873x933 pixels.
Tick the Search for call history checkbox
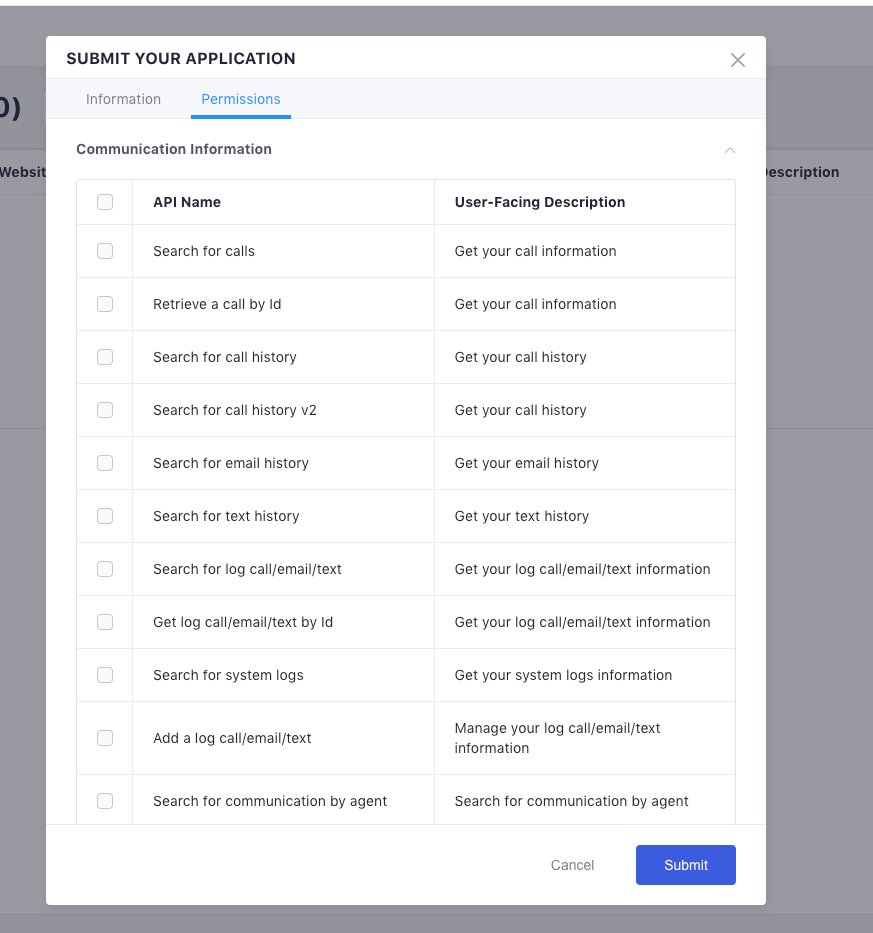[105, 357]
